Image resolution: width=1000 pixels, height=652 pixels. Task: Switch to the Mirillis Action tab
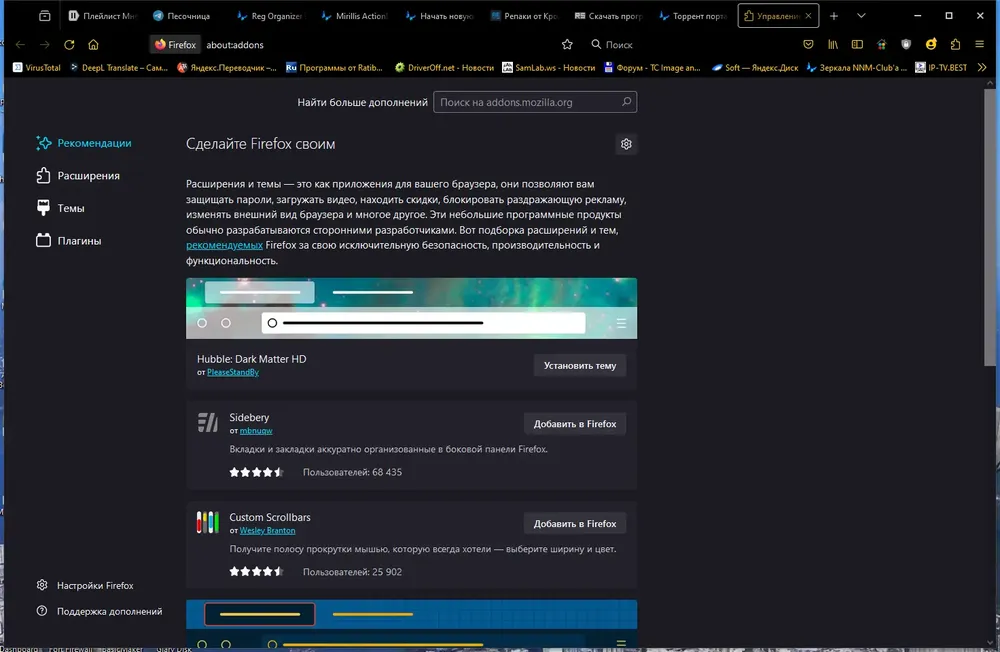(354, 16)
